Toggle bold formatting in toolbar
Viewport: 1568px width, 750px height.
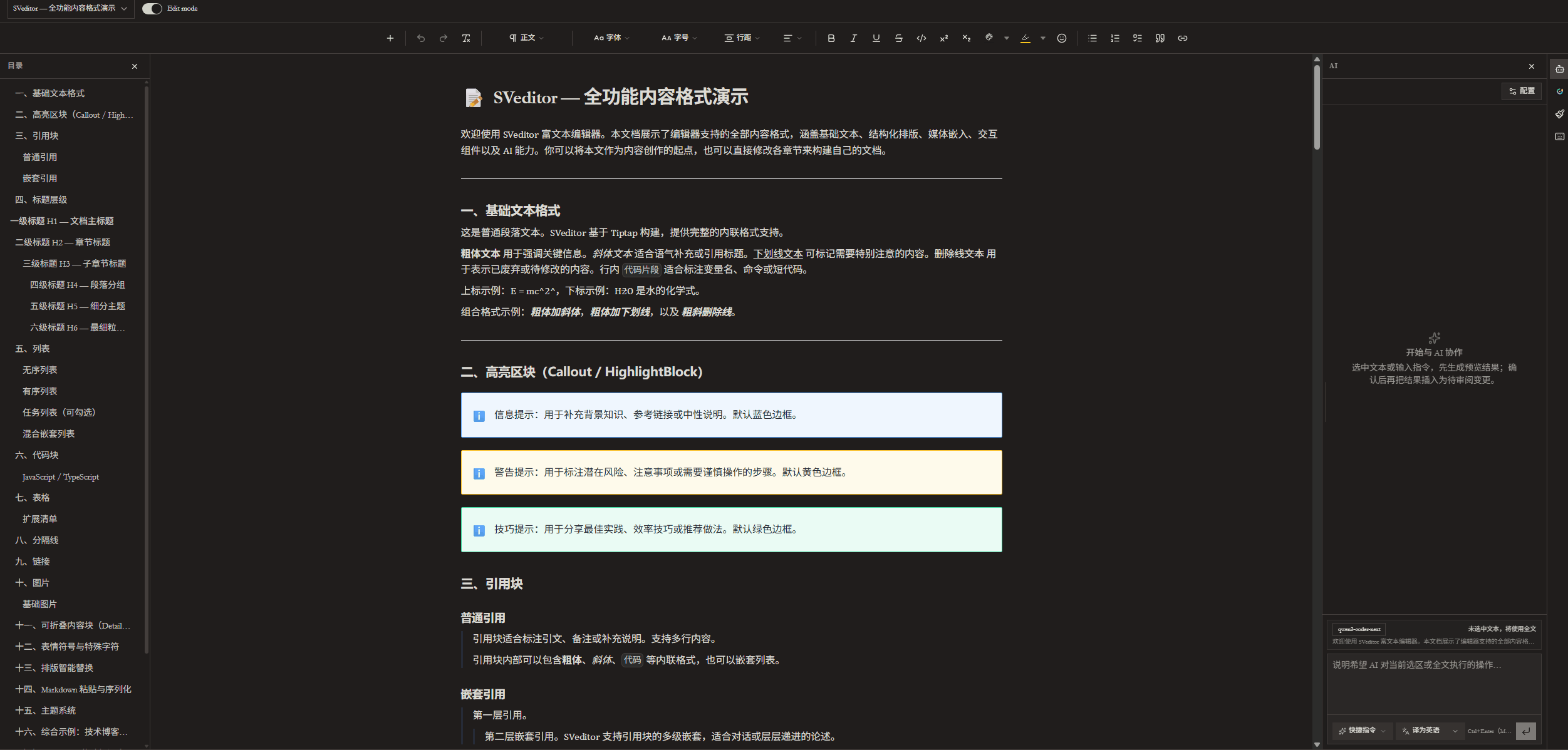(x=831, y=38)
